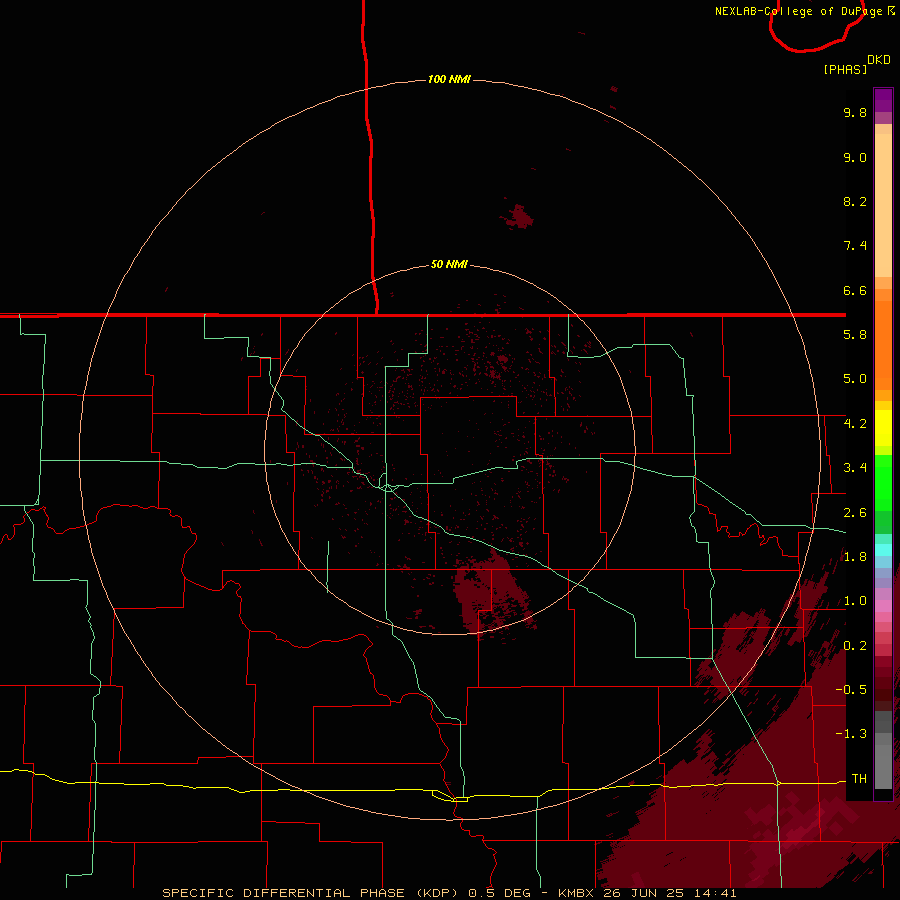Image resolution: width=900 pixels, height=900 pixels.
Task: Click the 50 NMI range ring label
Action: click(x=449, y=265)
